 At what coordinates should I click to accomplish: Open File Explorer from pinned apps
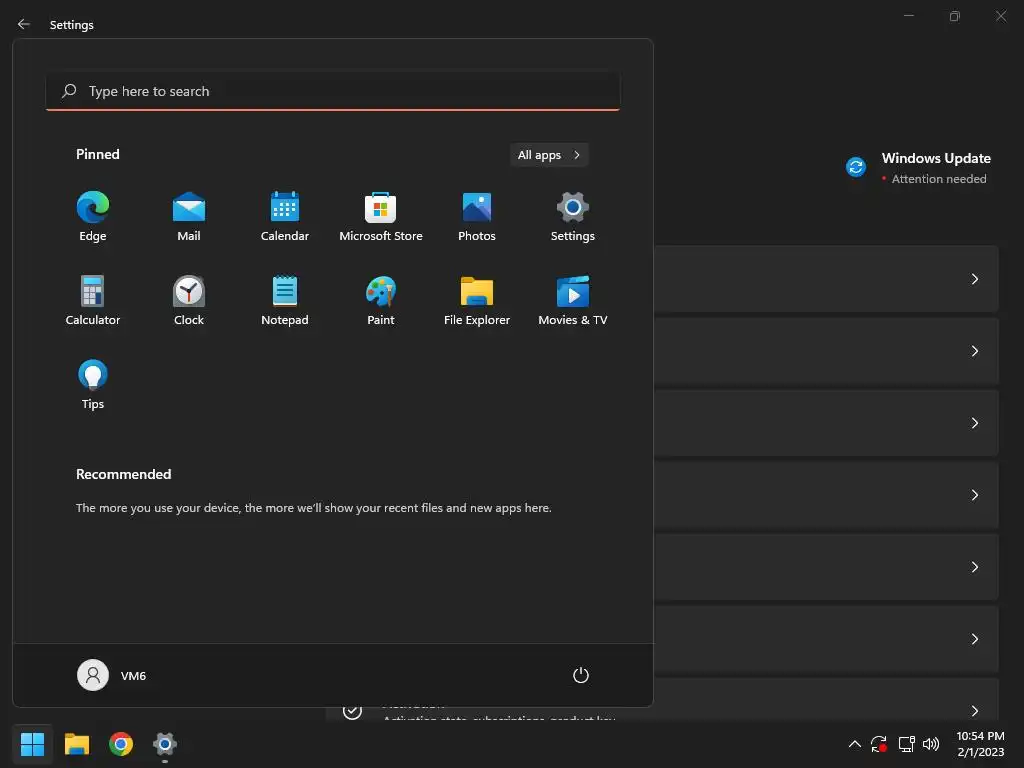coord(477,301)
